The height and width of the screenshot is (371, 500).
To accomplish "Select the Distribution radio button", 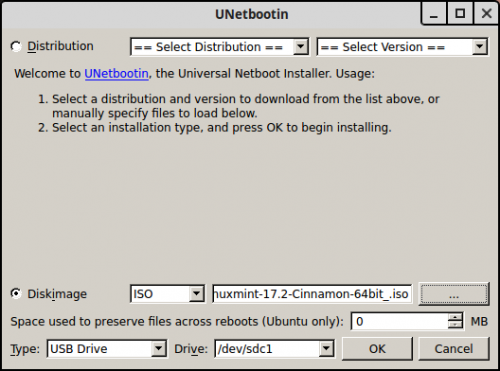I will point(16,46).
